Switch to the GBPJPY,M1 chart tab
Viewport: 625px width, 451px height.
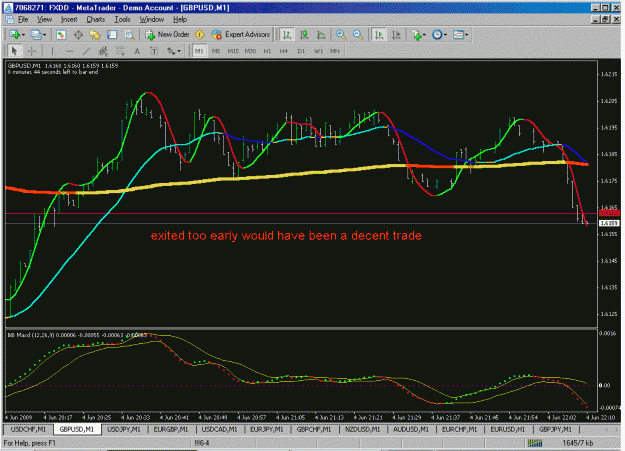(x=555, y=429)
